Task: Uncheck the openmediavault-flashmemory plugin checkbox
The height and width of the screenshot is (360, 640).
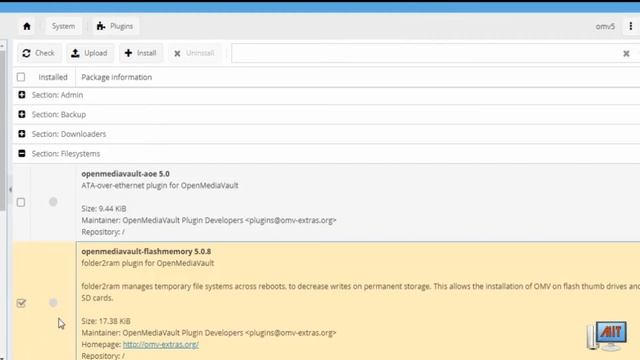Action: click(21, 303)
